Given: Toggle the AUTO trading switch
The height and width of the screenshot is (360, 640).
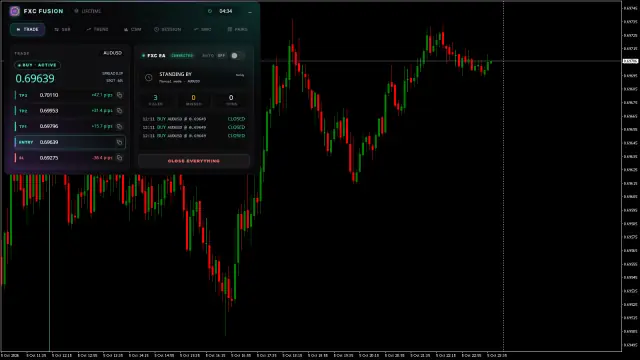Looking at the screenshot, I should click(237, 56).
